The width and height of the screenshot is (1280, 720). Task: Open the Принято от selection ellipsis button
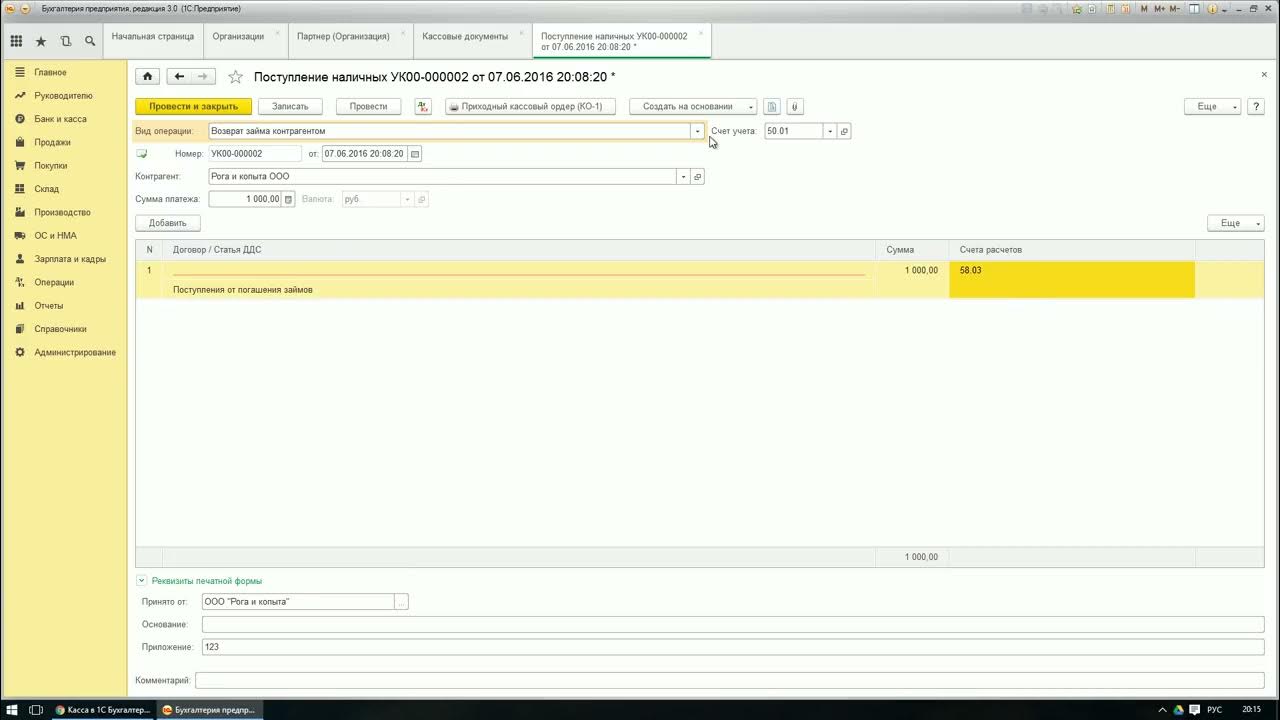pos(402,602)
